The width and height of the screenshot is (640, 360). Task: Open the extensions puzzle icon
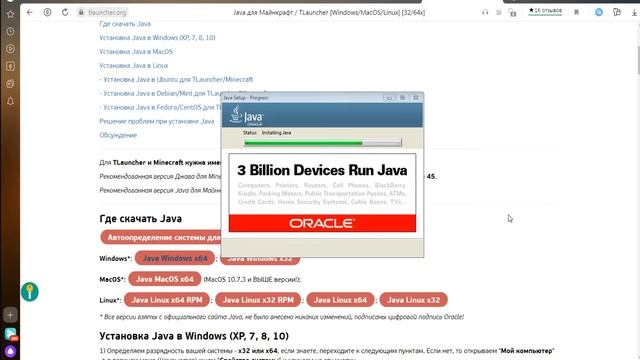pyautogui.click(x=617, y=12)
